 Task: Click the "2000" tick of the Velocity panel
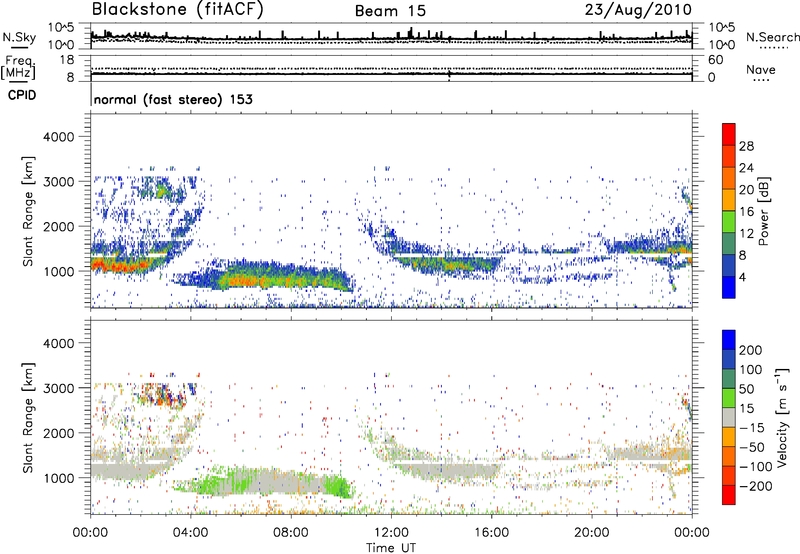[58, 433]
